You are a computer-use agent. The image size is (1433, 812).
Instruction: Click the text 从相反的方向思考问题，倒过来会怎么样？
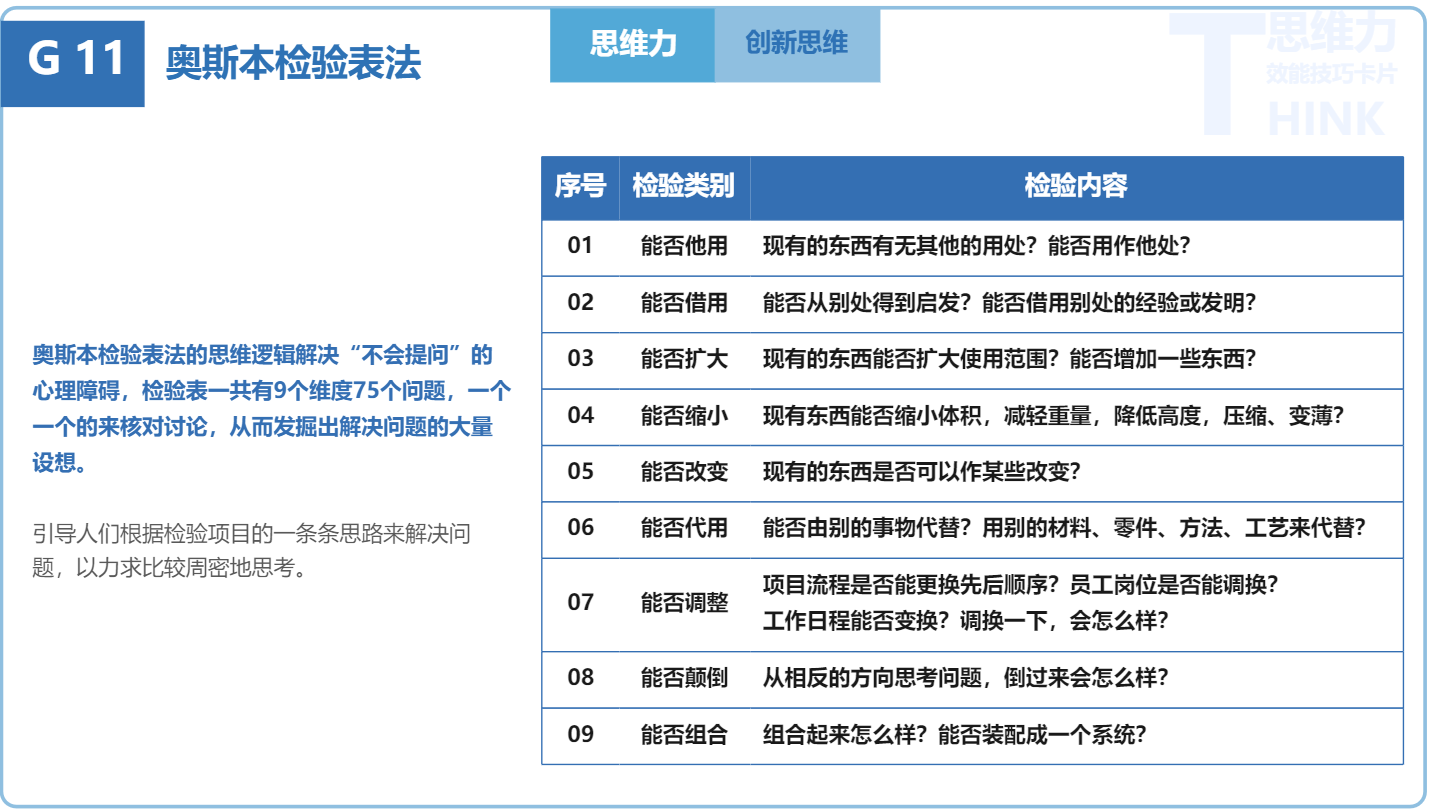click(966, 678)
